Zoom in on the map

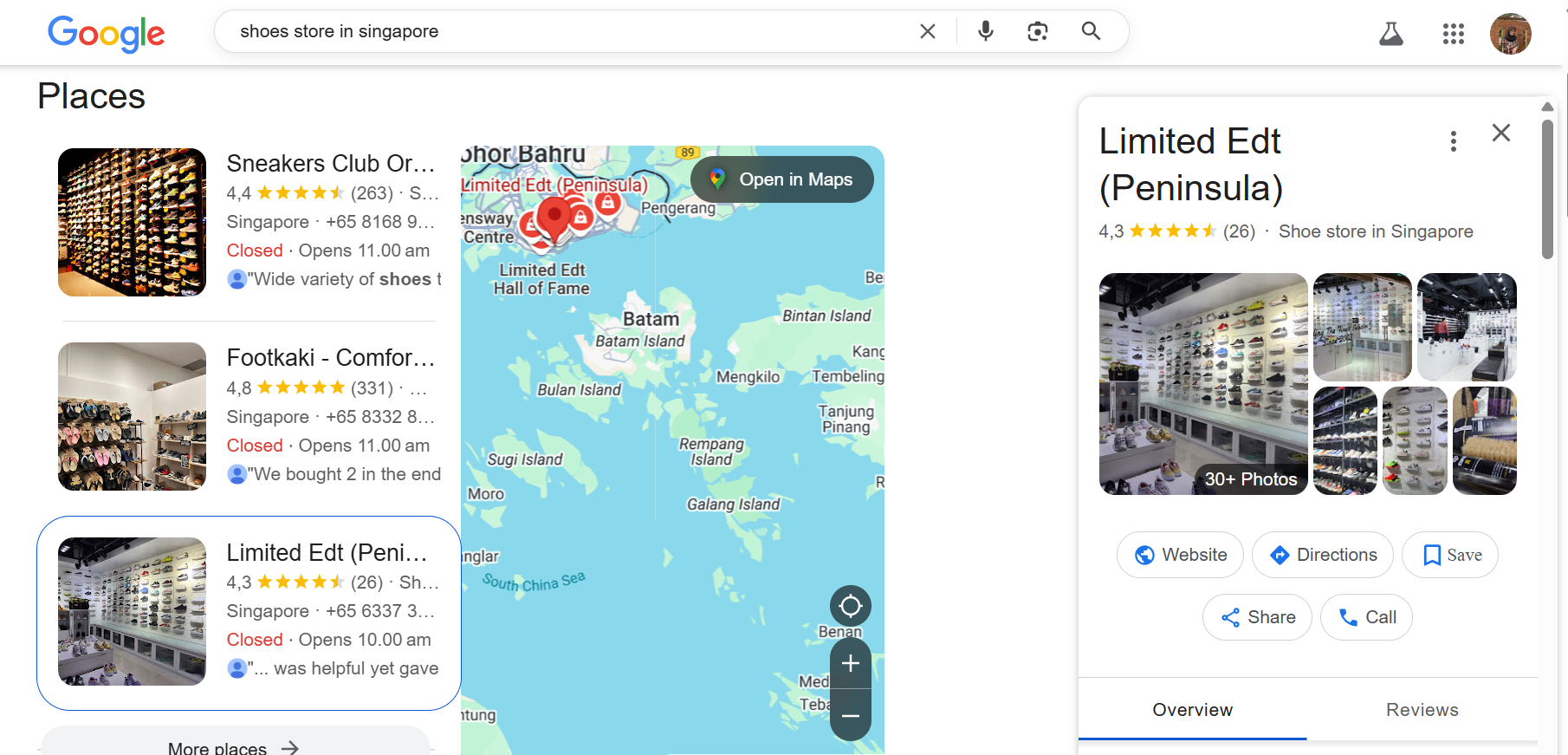coord(850,664)
